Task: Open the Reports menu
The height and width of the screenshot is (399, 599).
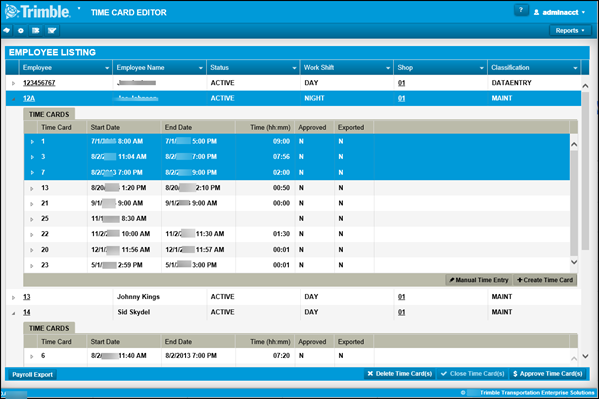Action: point(570,31)
